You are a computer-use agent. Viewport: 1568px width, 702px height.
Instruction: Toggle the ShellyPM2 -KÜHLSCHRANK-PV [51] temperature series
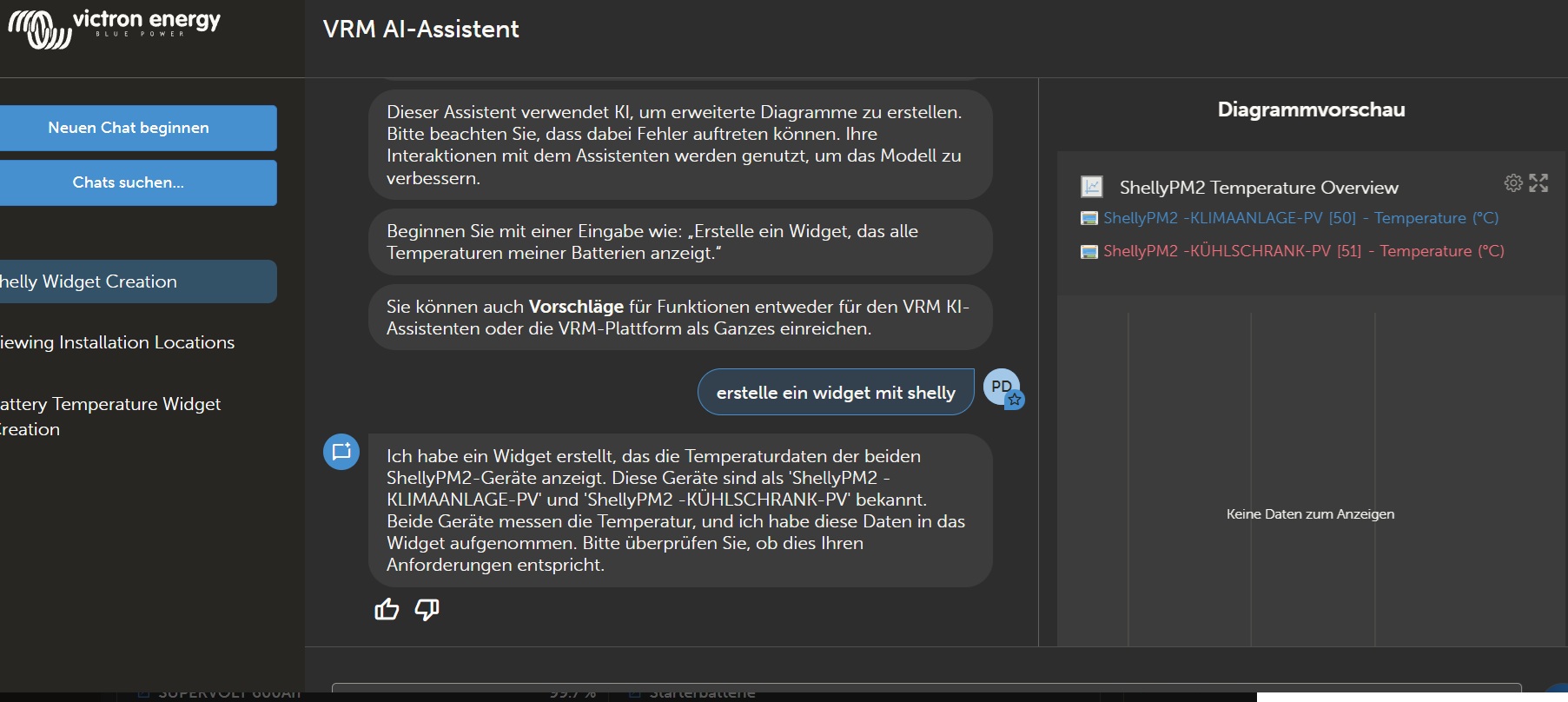[1293, 251]
